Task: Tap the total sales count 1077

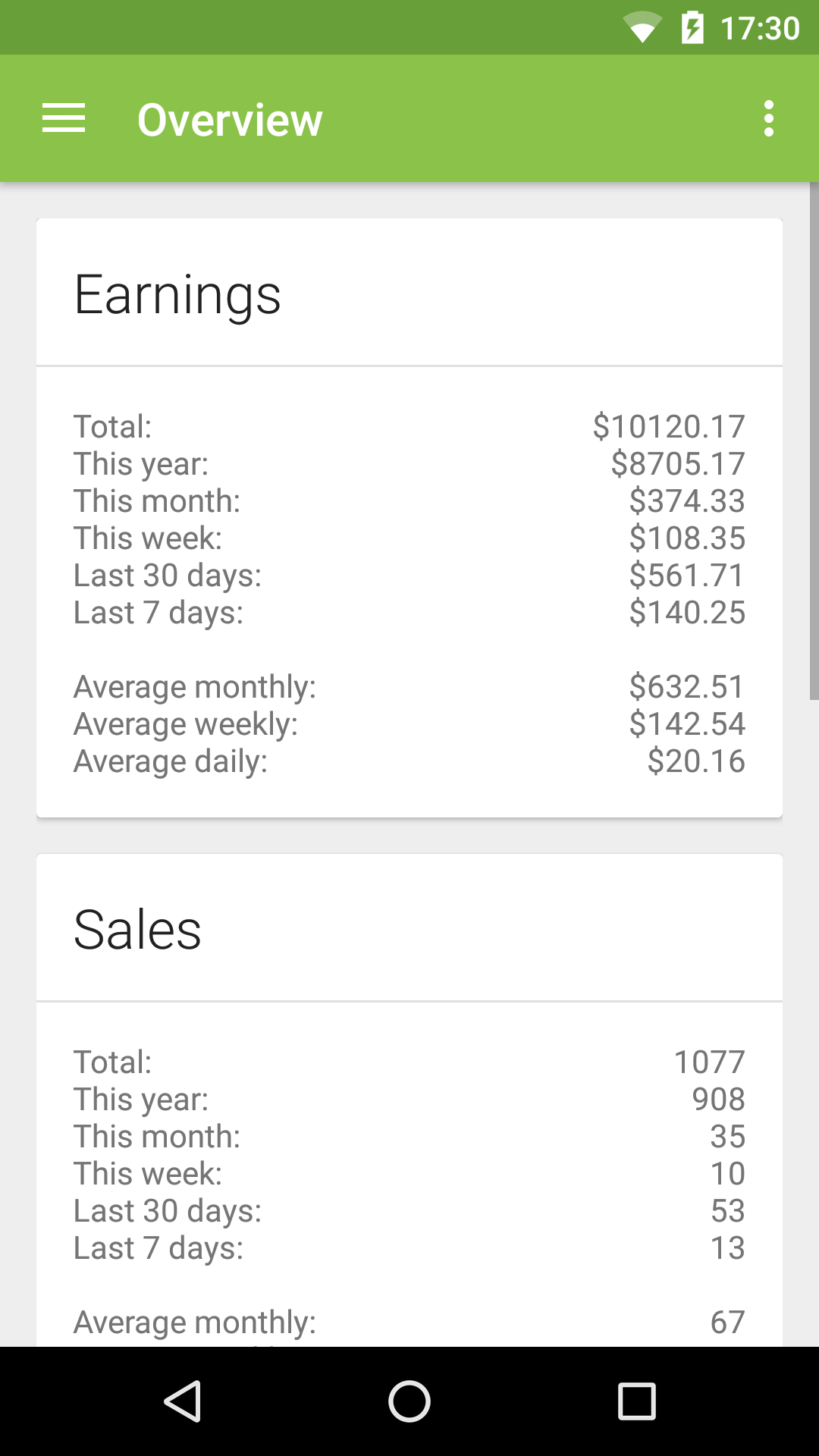Action: [710, 1062]
